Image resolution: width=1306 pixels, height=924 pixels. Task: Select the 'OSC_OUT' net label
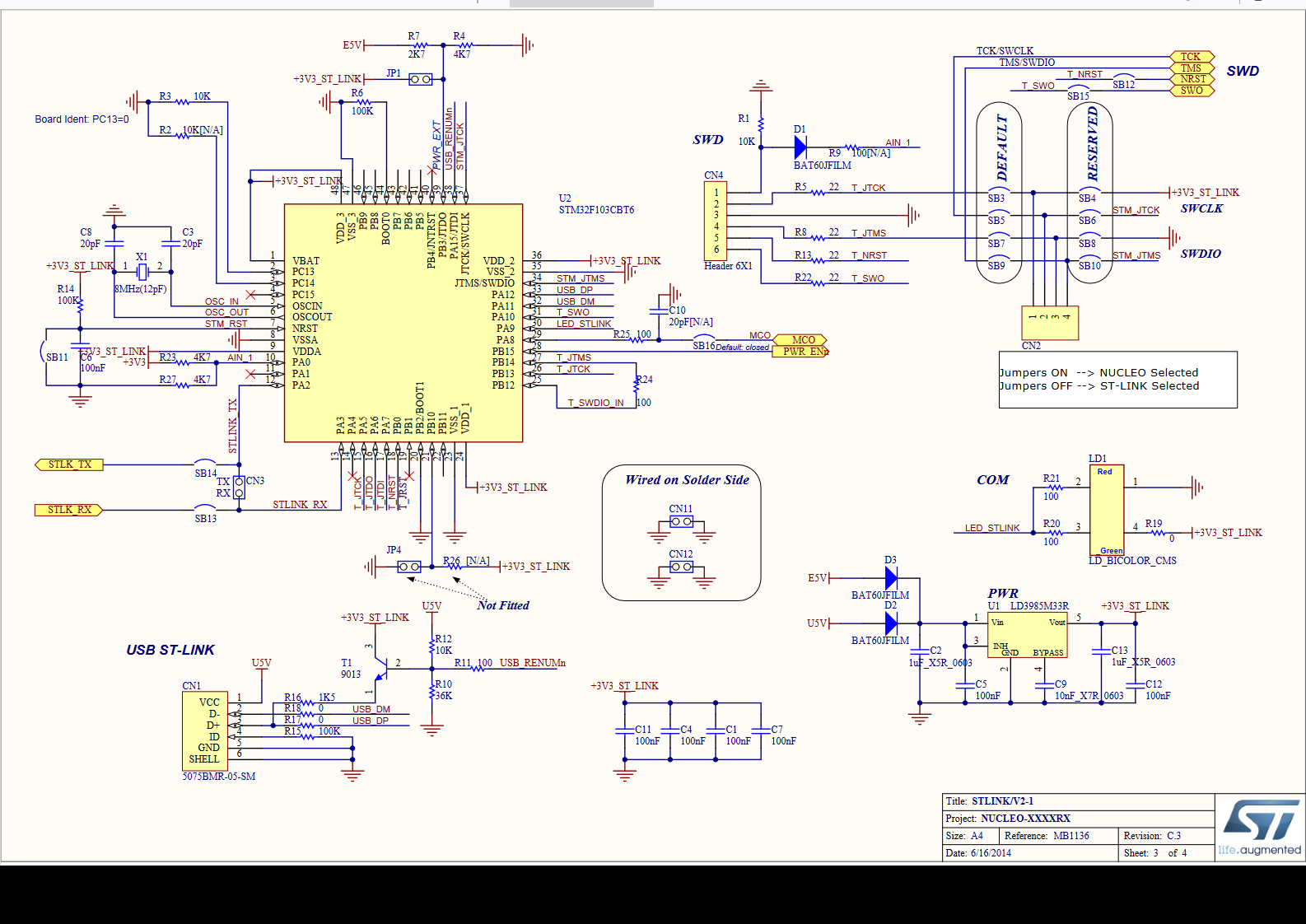pos(226,312)
